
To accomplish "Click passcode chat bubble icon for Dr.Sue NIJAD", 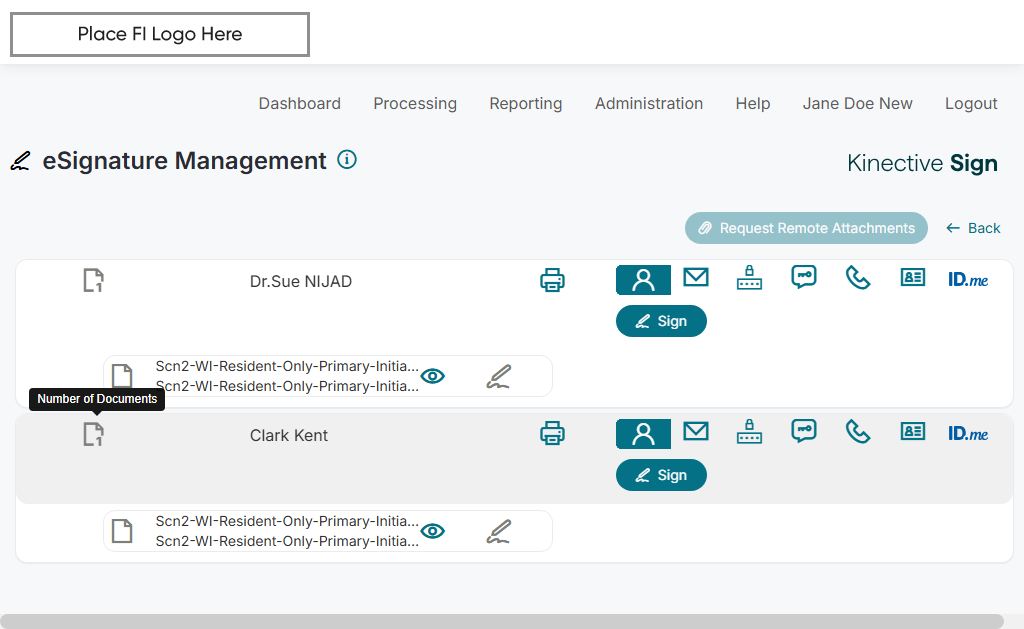I will point(804,278).
